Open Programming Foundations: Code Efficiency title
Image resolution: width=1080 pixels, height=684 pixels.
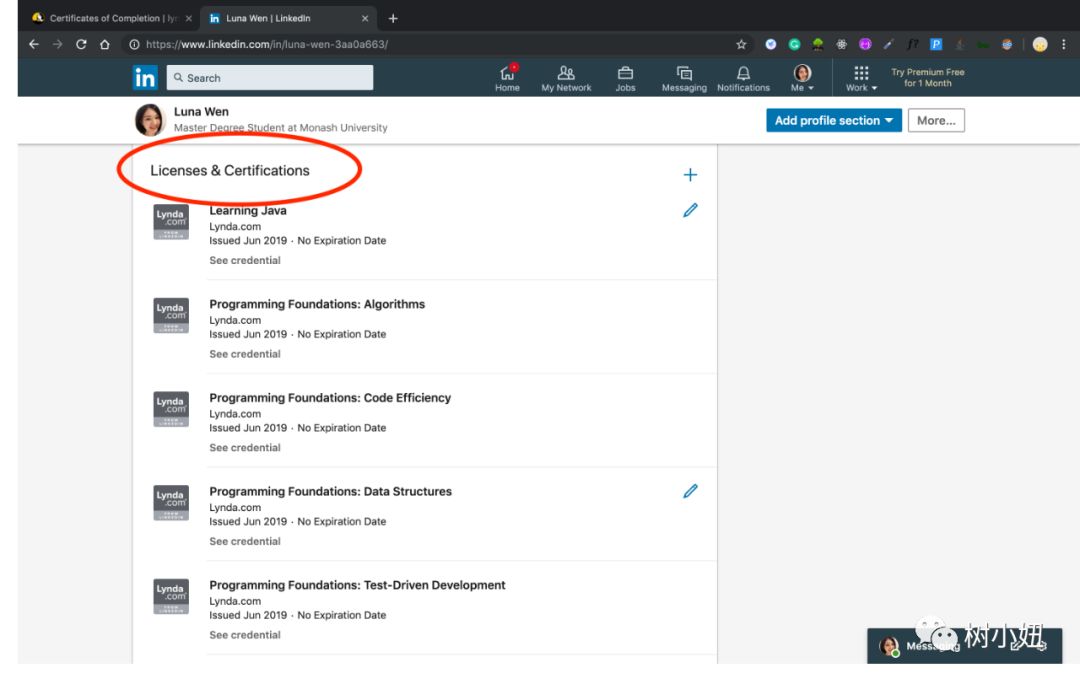point(330,398)
